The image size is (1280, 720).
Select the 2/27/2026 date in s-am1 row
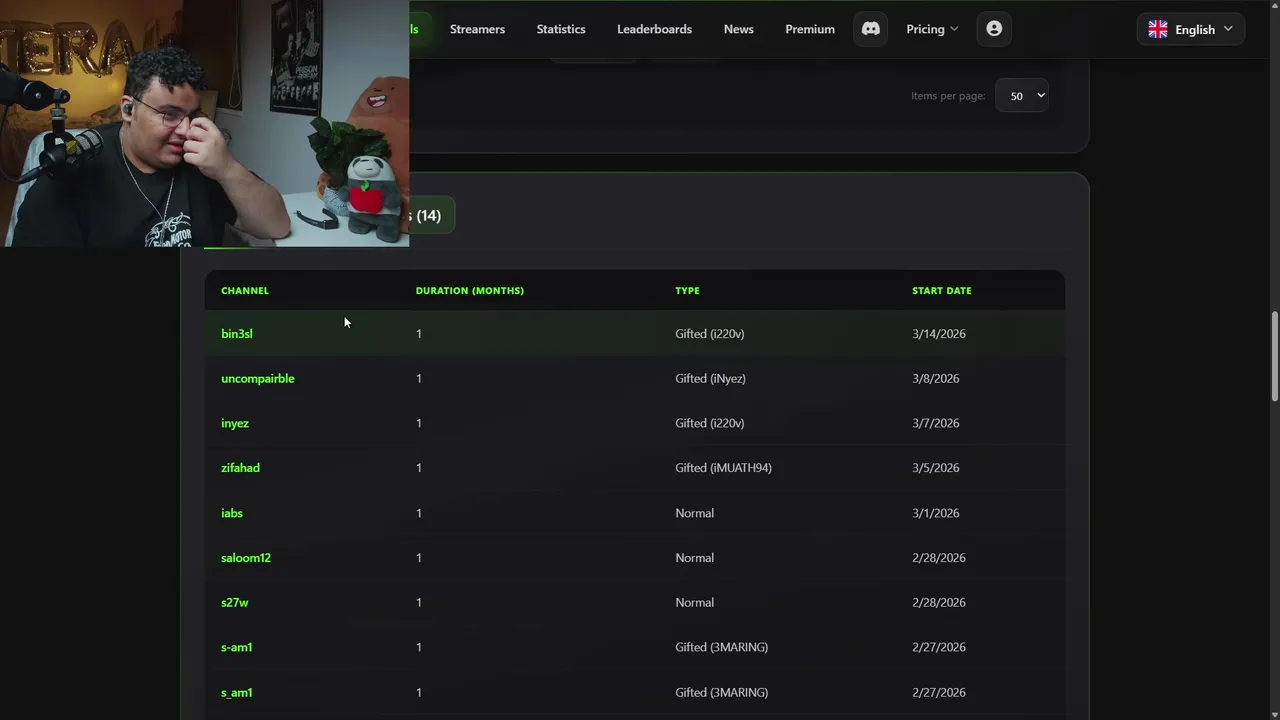click(939, 647)
